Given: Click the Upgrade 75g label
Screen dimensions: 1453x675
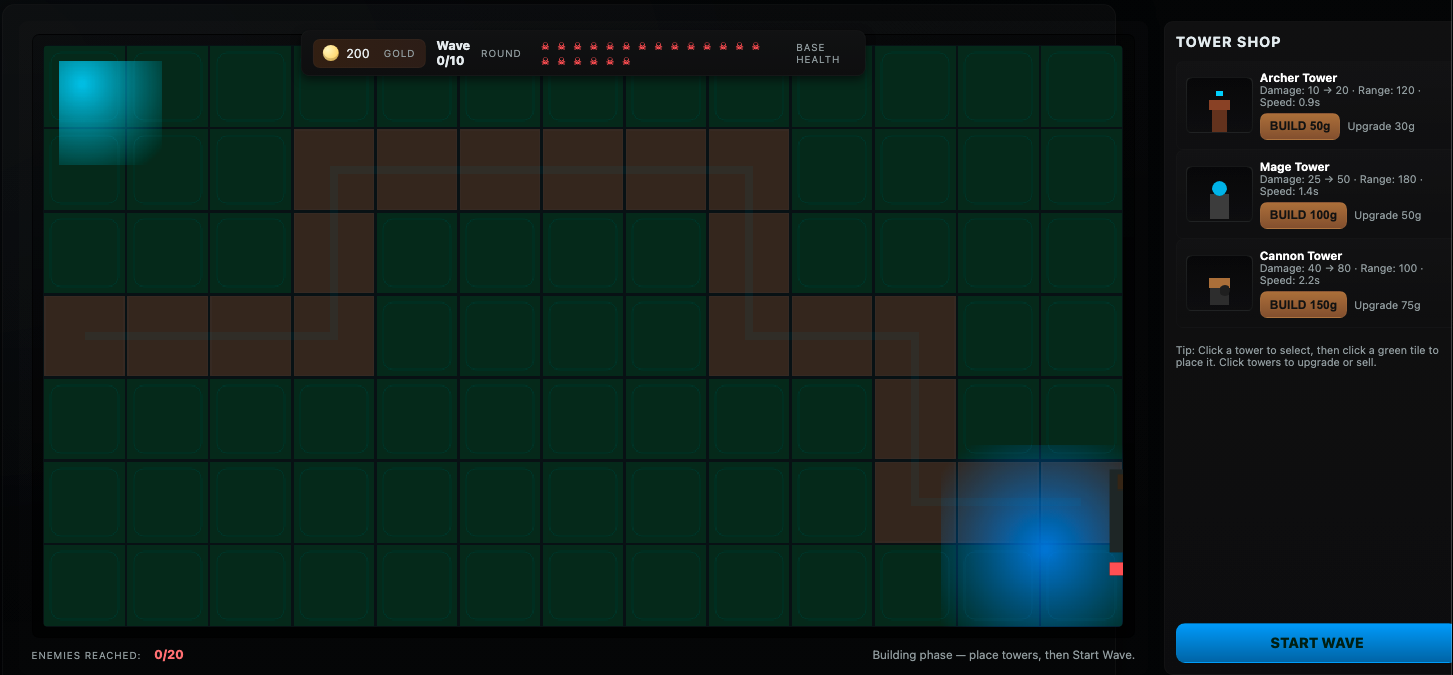Looking at the screenshot, I should point(1387,305).
